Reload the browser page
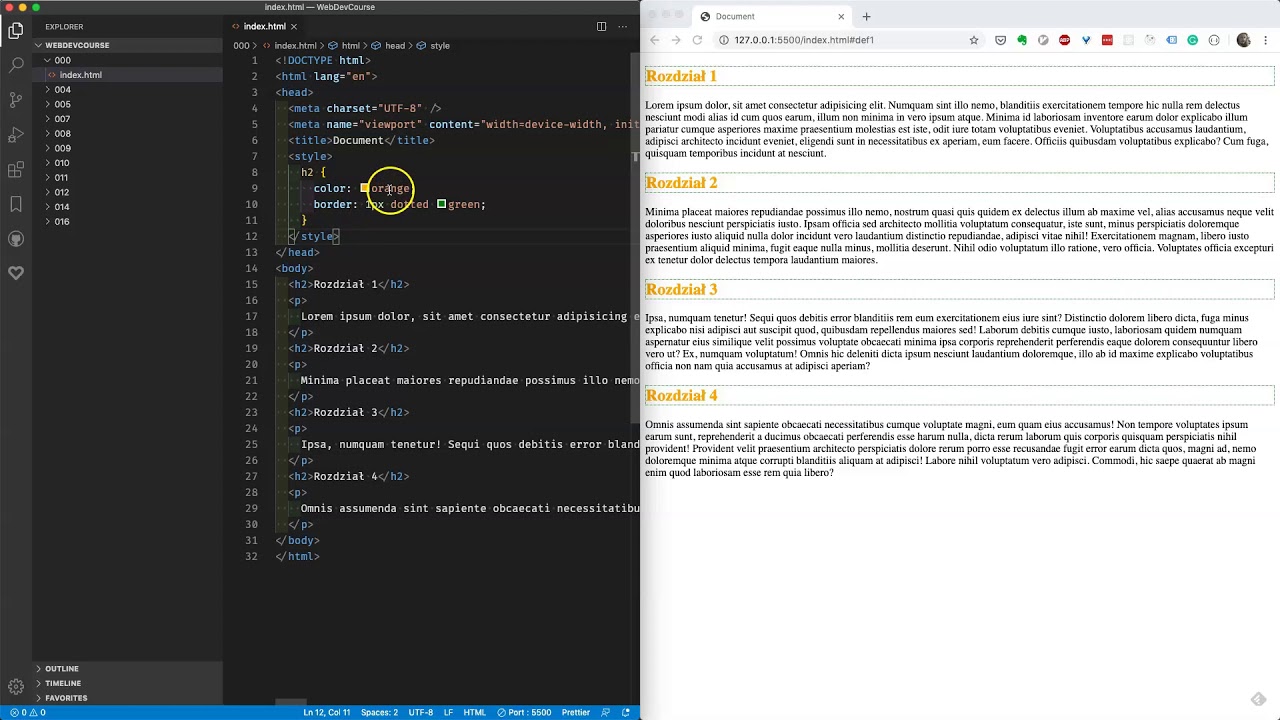This screenshot has width=1280, height=720. (x=697, y=40)
